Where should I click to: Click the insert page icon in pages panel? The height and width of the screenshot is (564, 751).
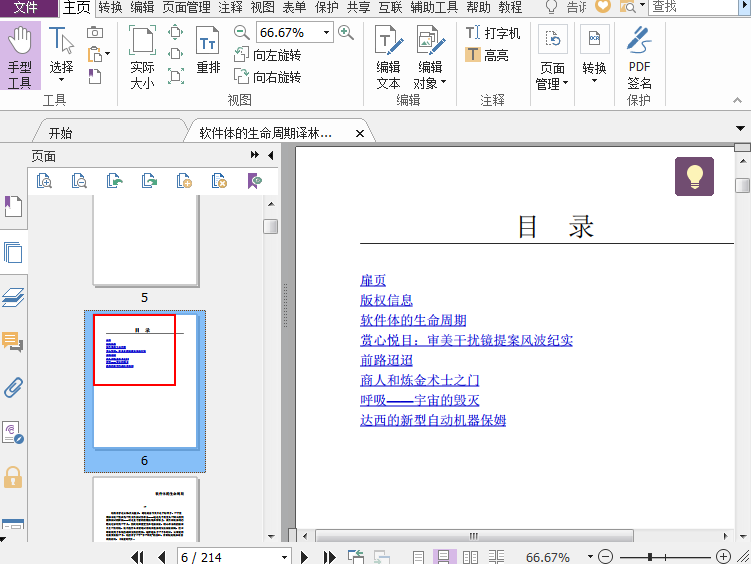(184, 181)
